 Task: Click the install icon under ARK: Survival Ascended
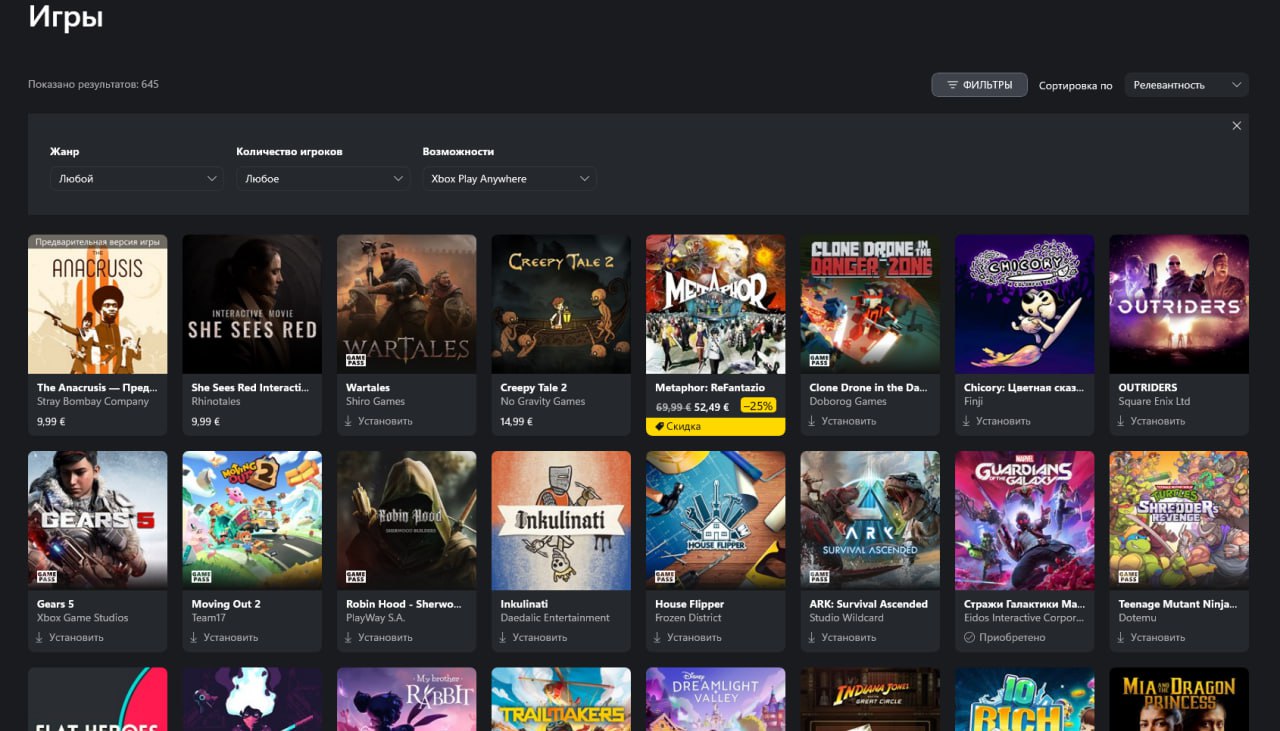[812, 637]
